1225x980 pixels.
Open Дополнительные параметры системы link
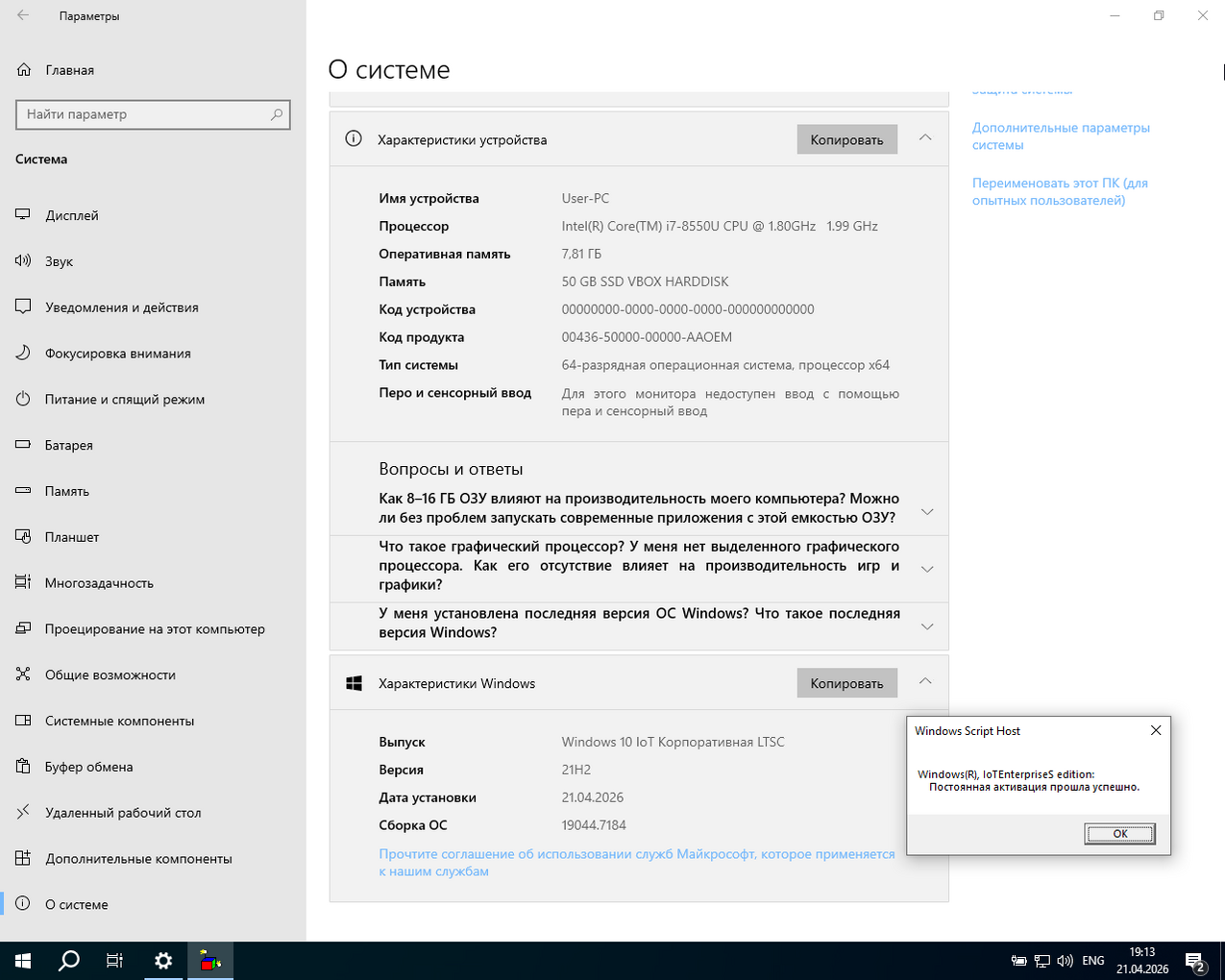(x=1061, y=136)
